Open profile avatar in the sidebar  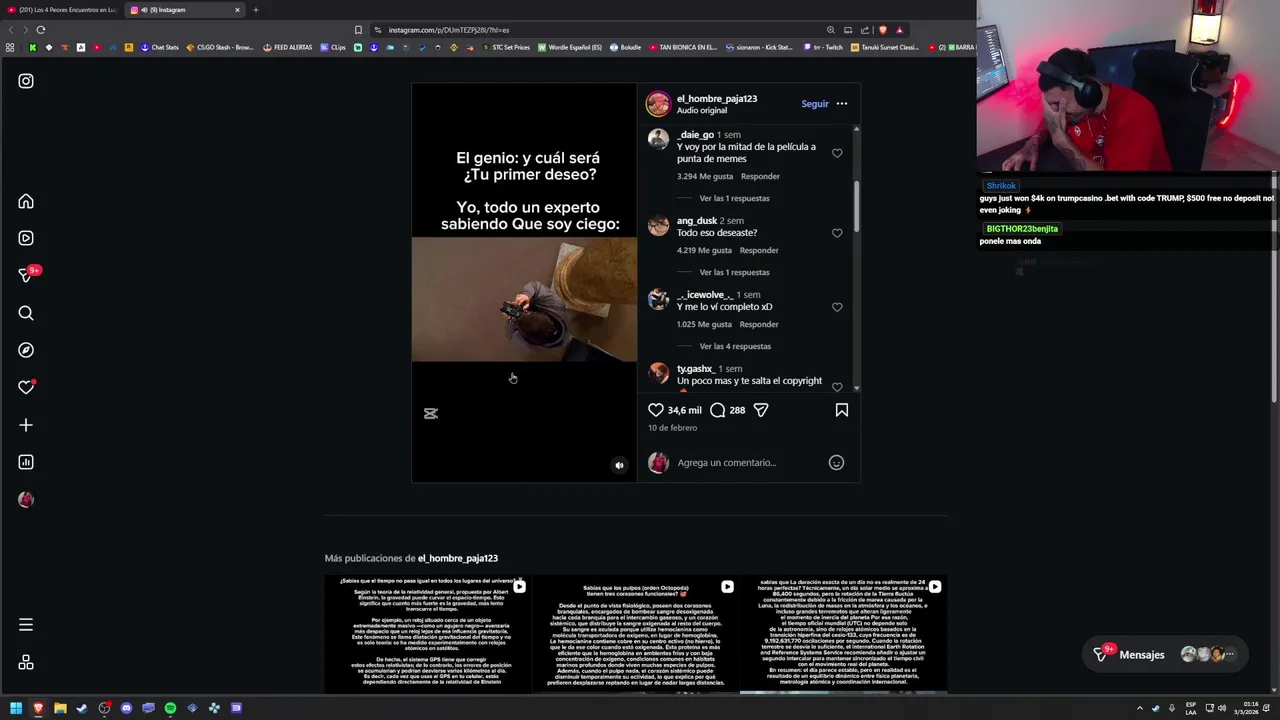[x=26, y=499]
